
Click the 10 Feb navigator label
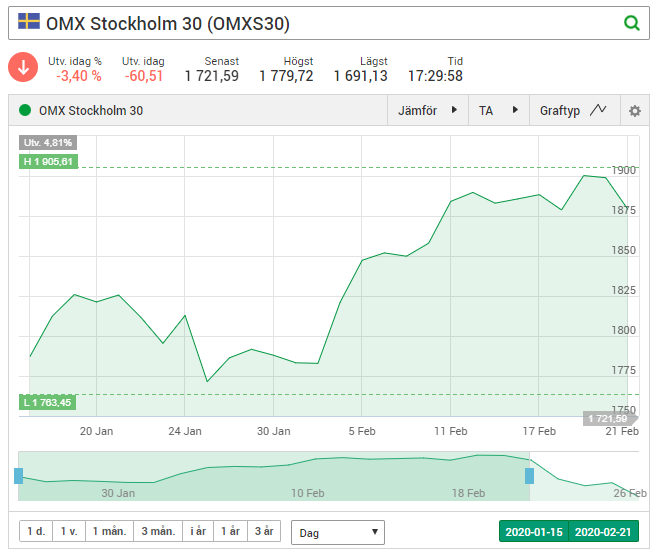(x=308, y=493)
